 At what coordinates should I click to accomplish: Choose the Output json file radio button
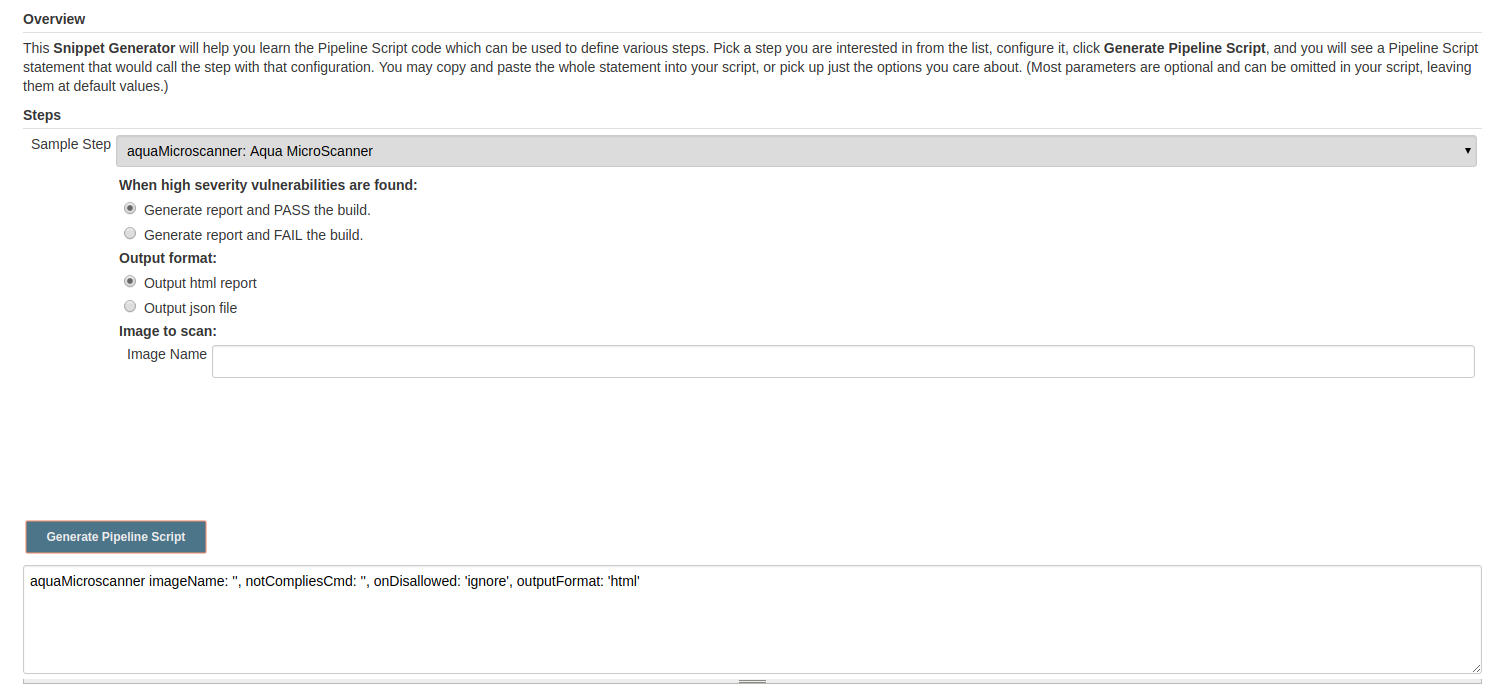pyautogui.click(x=130, y=307)
